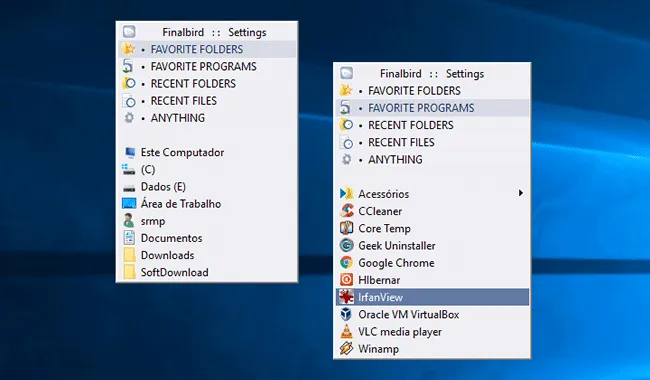Launch Google Chrome from the list
Image resolution: width=650 pixels, height=380 pixels.
pyautogui.click(x=432, y=263)
